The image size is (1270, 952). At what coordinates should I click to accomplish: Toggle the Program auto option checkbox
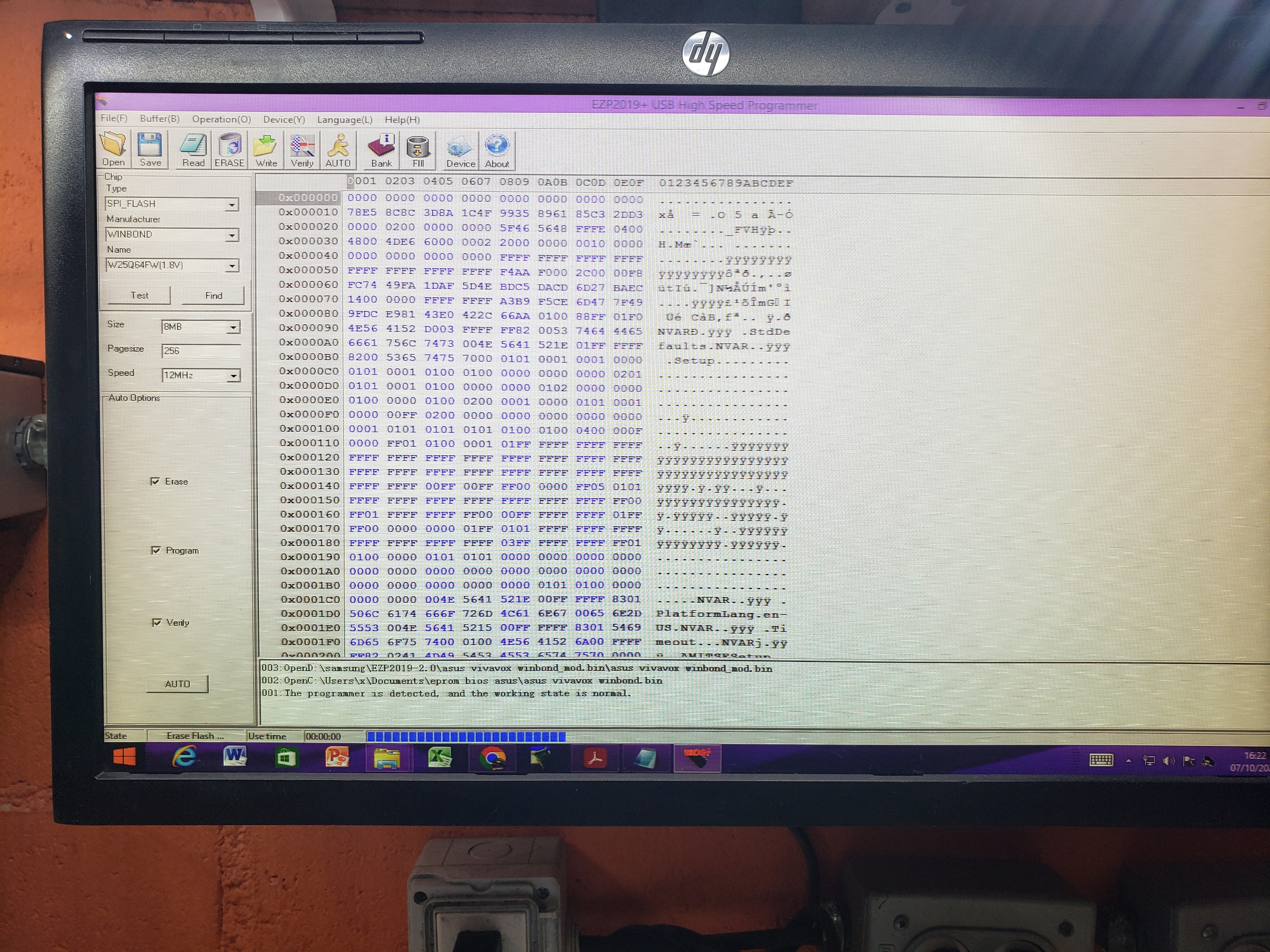pyautogui.click(x=156, y=550)
